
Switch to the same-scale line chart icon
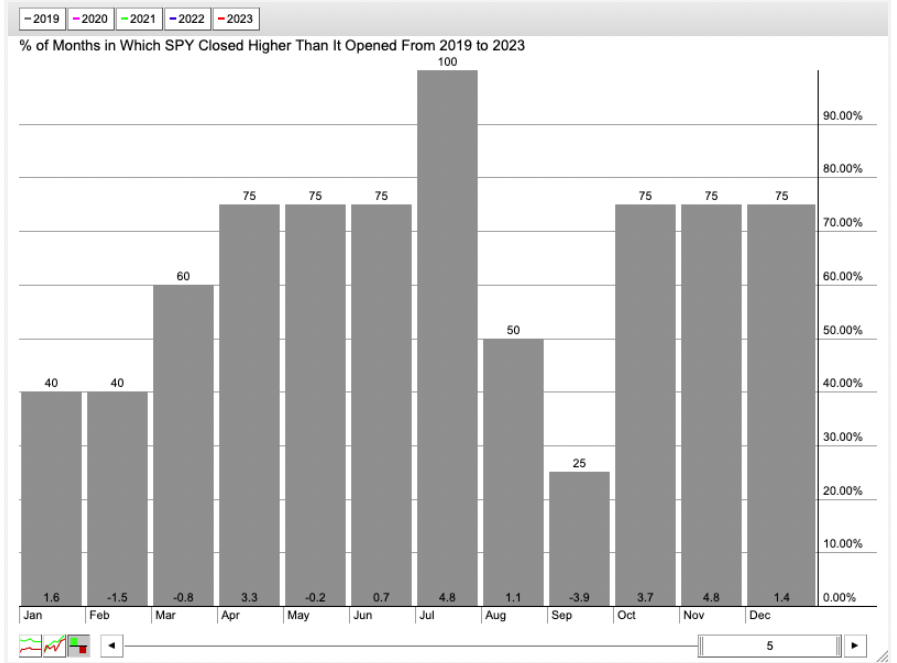pyautogui.click(x=54, y=645)
